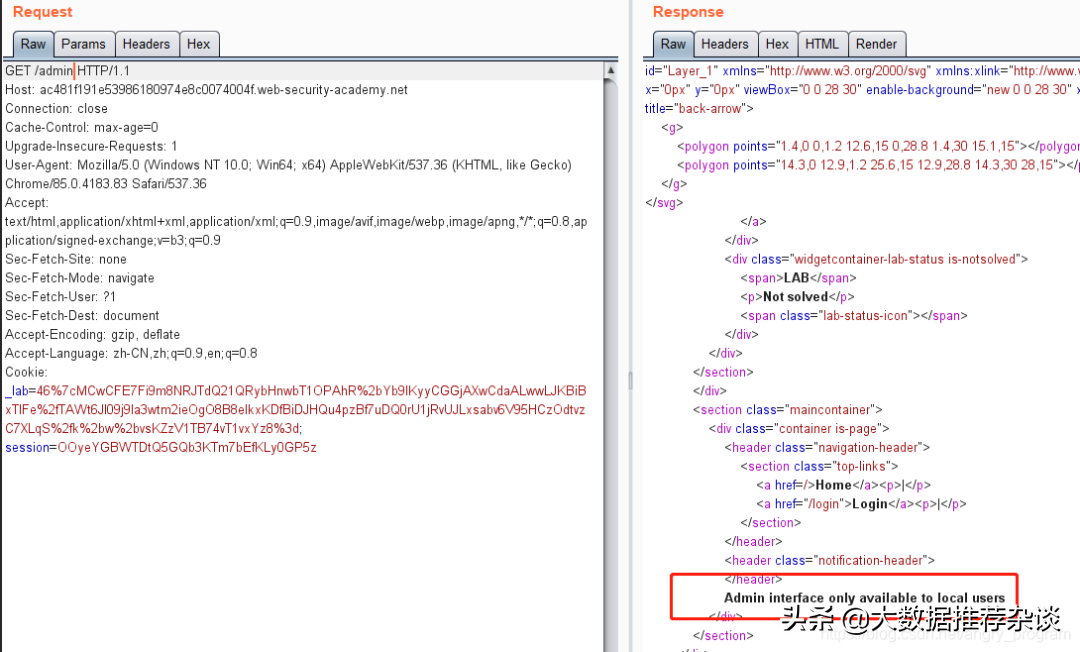The width and height of the screenshot is (1080, 652).
Task: Open the Response Render tab
Action: tap(876, 44)
